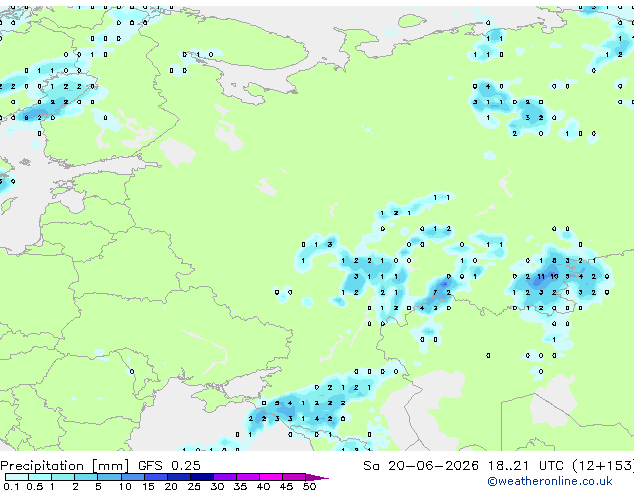This screenshot has width=634, height=490.
Task: Select the 30–35 mm purple legend swatch
Action: (x=225, y=477)
